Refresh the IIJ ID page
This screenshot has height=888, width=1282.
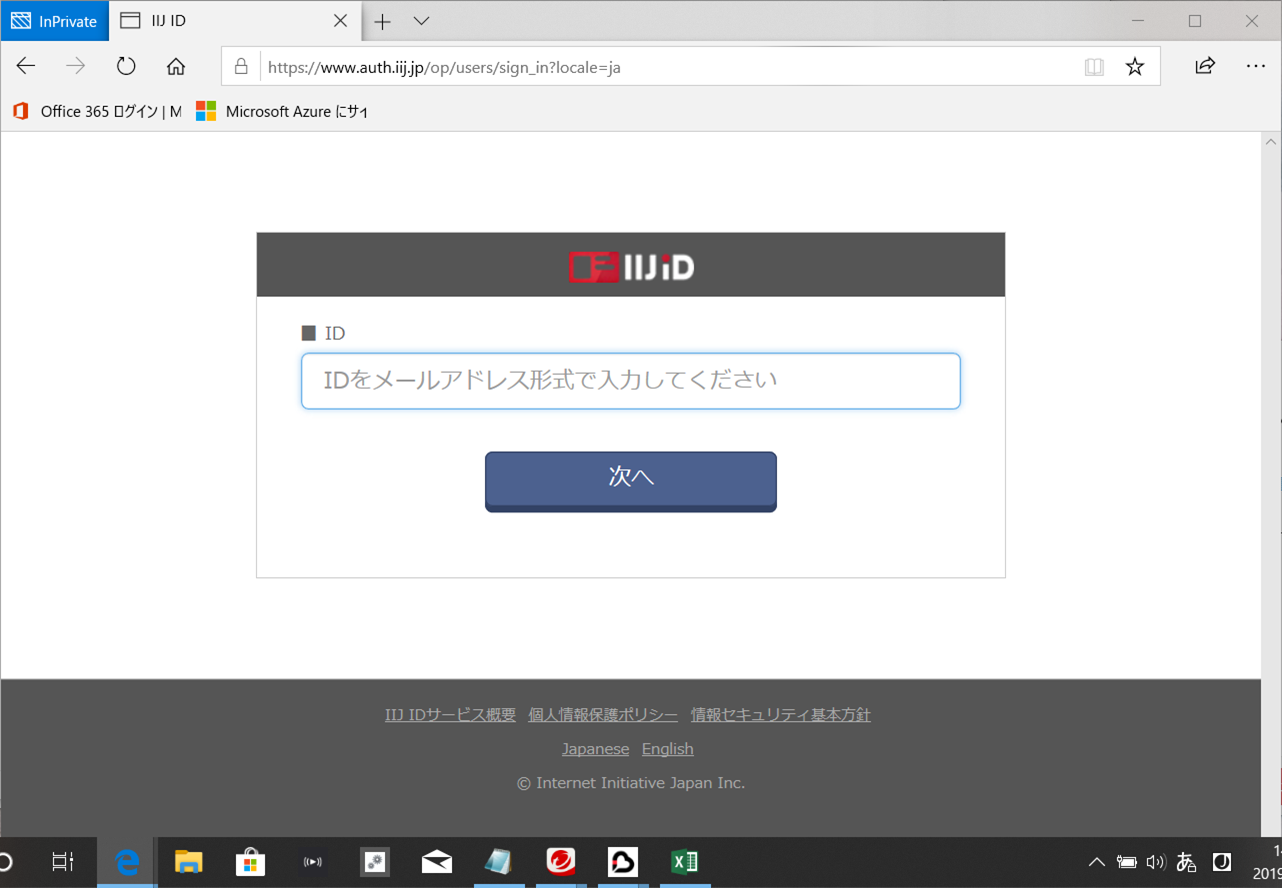pos(126,67)
